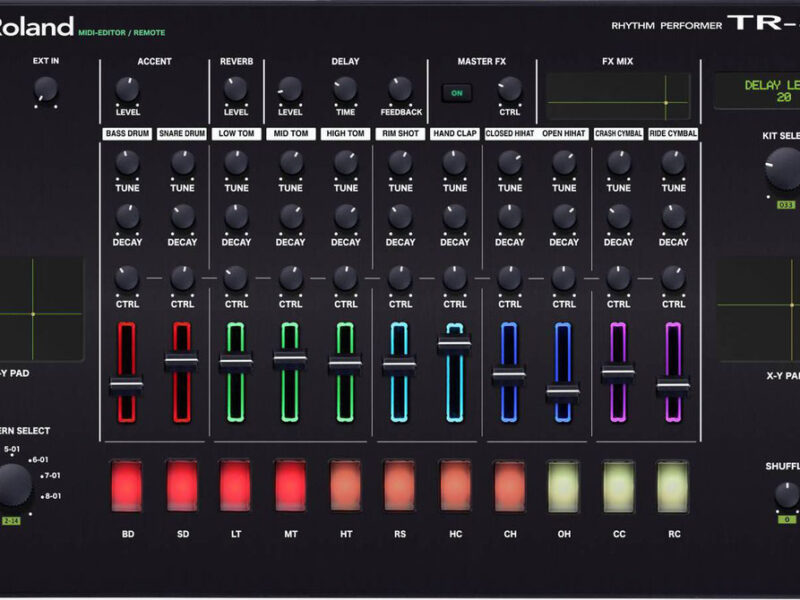This screenshot has width=800, height=600.
Task: Click the Bass Drum TUNE knob
Action: [127, 162]
